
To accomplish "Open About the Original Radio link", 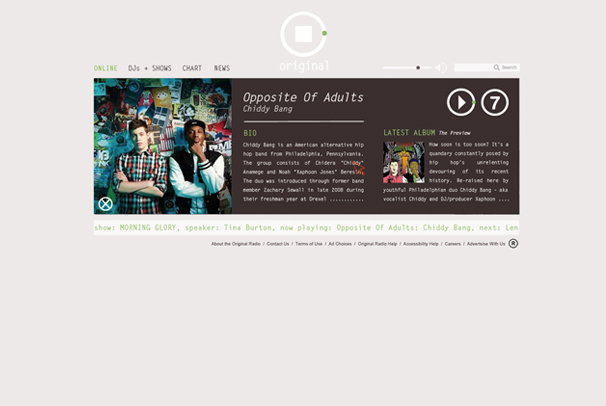I will [236, 244].
